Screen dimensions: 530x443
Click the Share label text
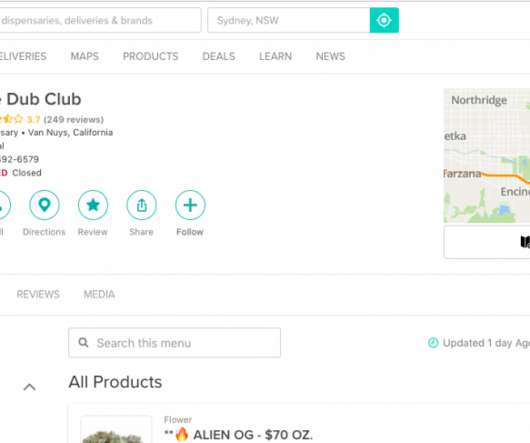[x=141, y=232]
